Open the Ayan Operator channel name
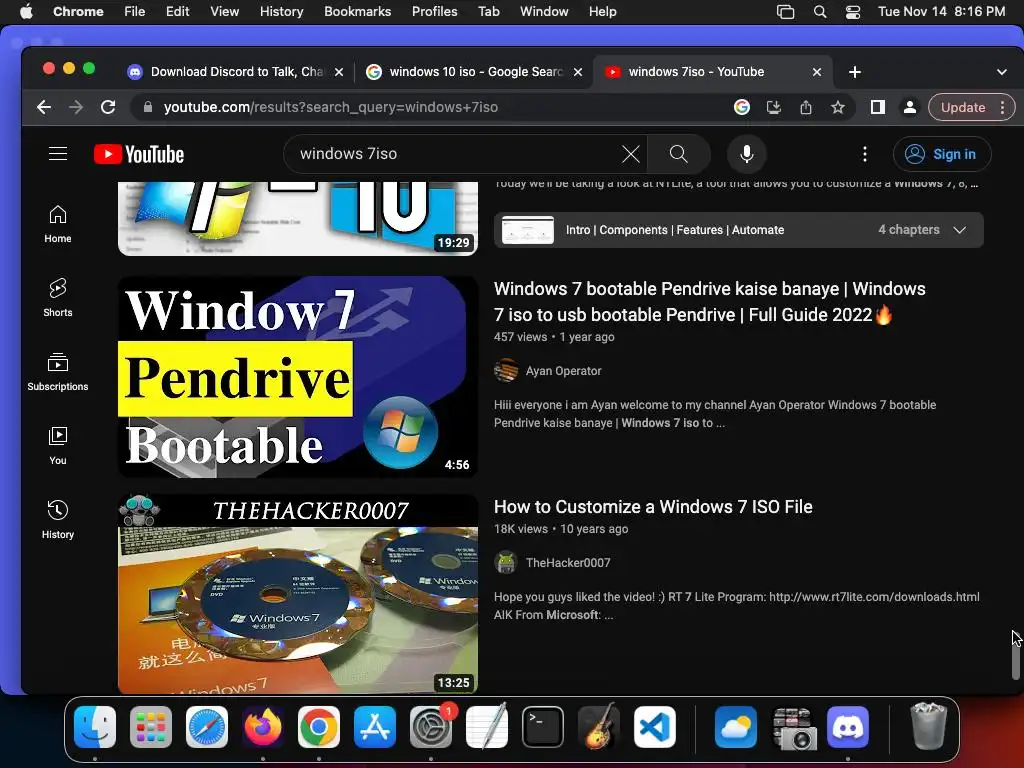 pos(564,371)
